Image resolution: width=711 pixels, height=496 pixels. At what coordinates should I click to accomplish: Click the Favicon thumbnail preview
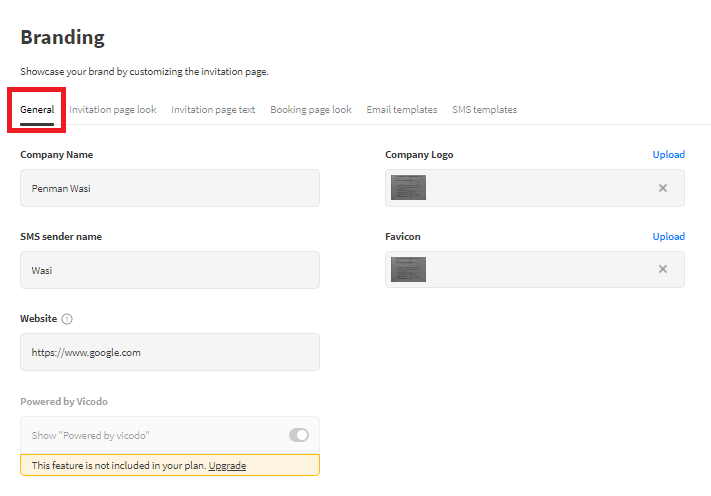(408, 269)
